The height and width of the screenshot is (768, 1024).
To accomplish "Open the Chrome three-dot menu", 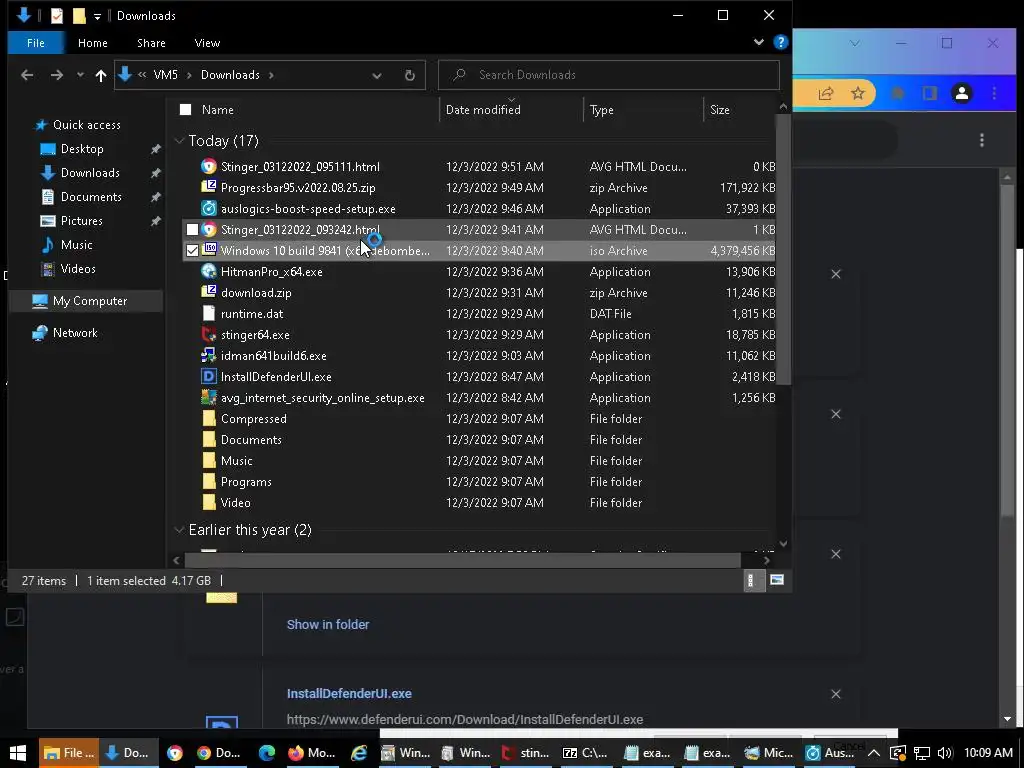I will point(994,93).
